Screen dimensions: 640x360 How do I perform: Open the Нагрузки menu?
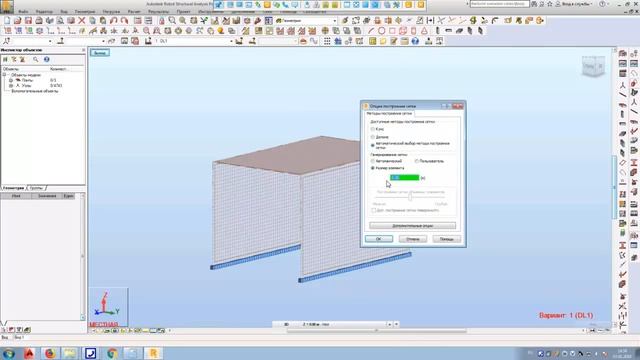pyautogui.click(x=111, y=12)
